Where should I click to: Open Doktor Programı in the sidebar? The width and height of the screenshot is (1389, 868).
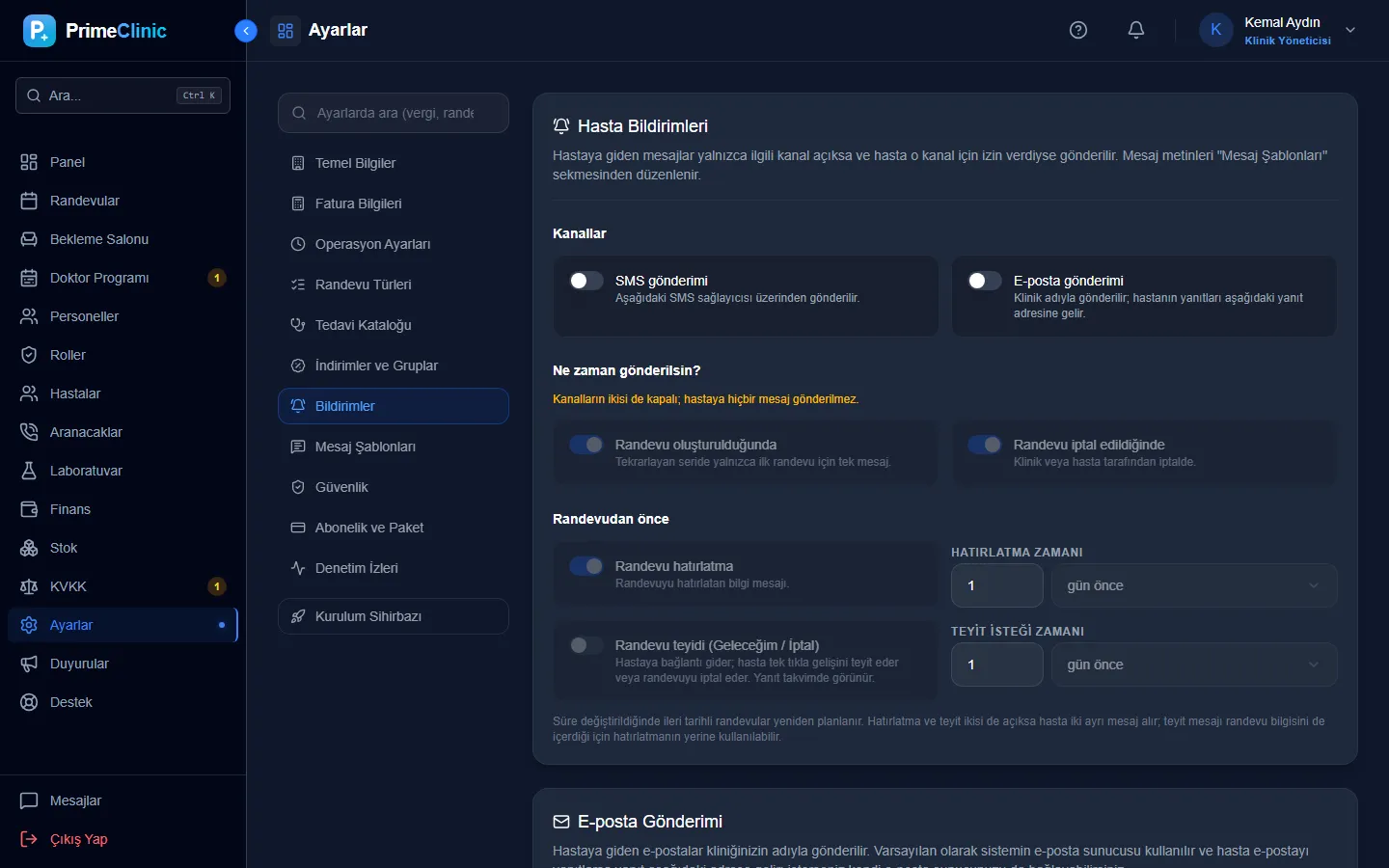(123, 278)
